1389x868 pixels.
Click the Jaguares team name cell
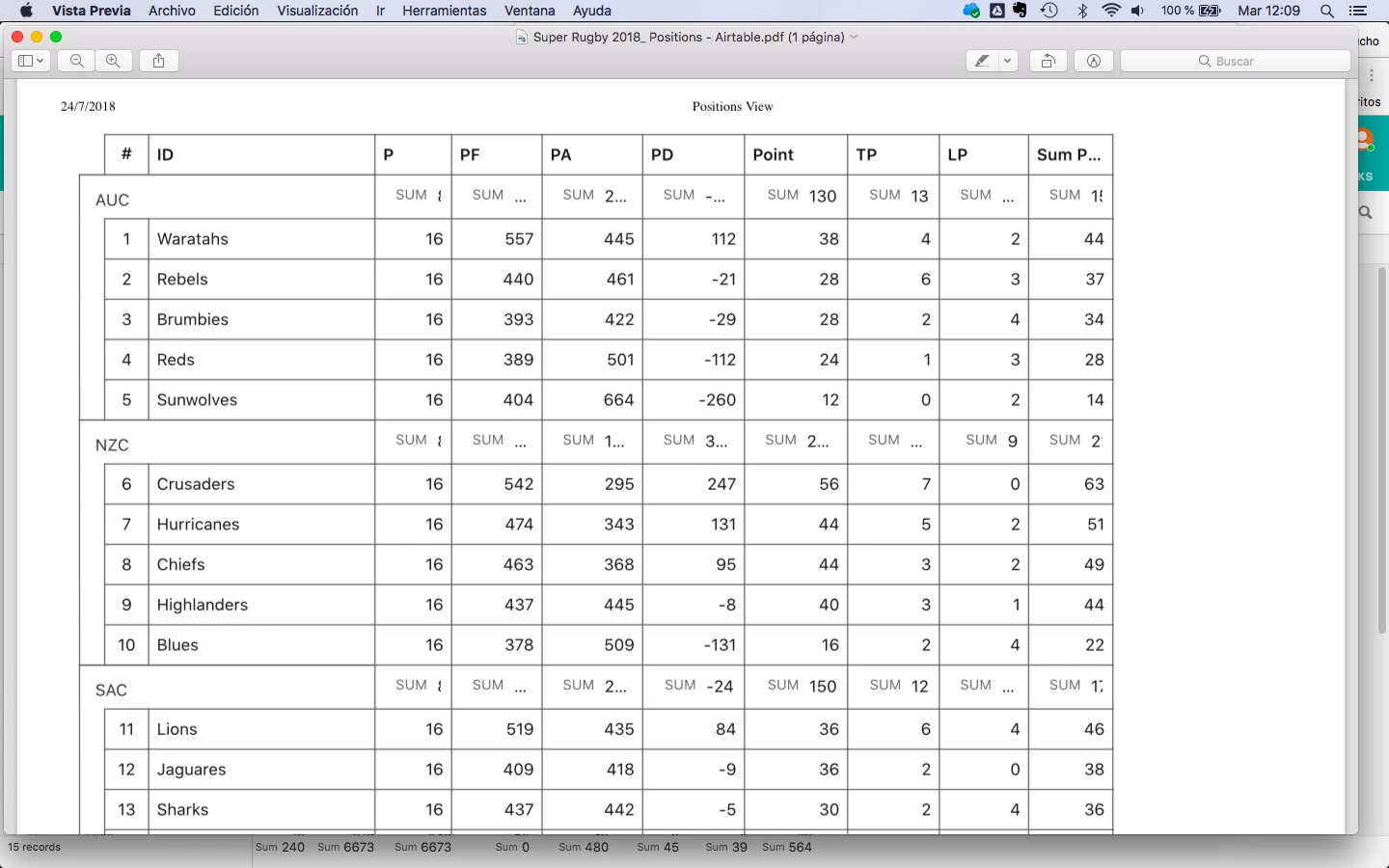261,770
